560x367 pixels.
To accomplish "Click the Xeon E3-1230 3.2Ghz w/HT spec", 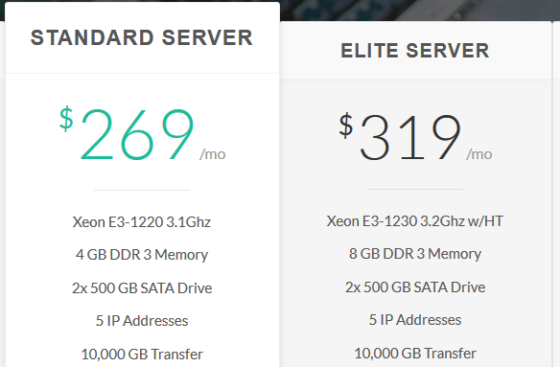I will [x=415, y=221].
